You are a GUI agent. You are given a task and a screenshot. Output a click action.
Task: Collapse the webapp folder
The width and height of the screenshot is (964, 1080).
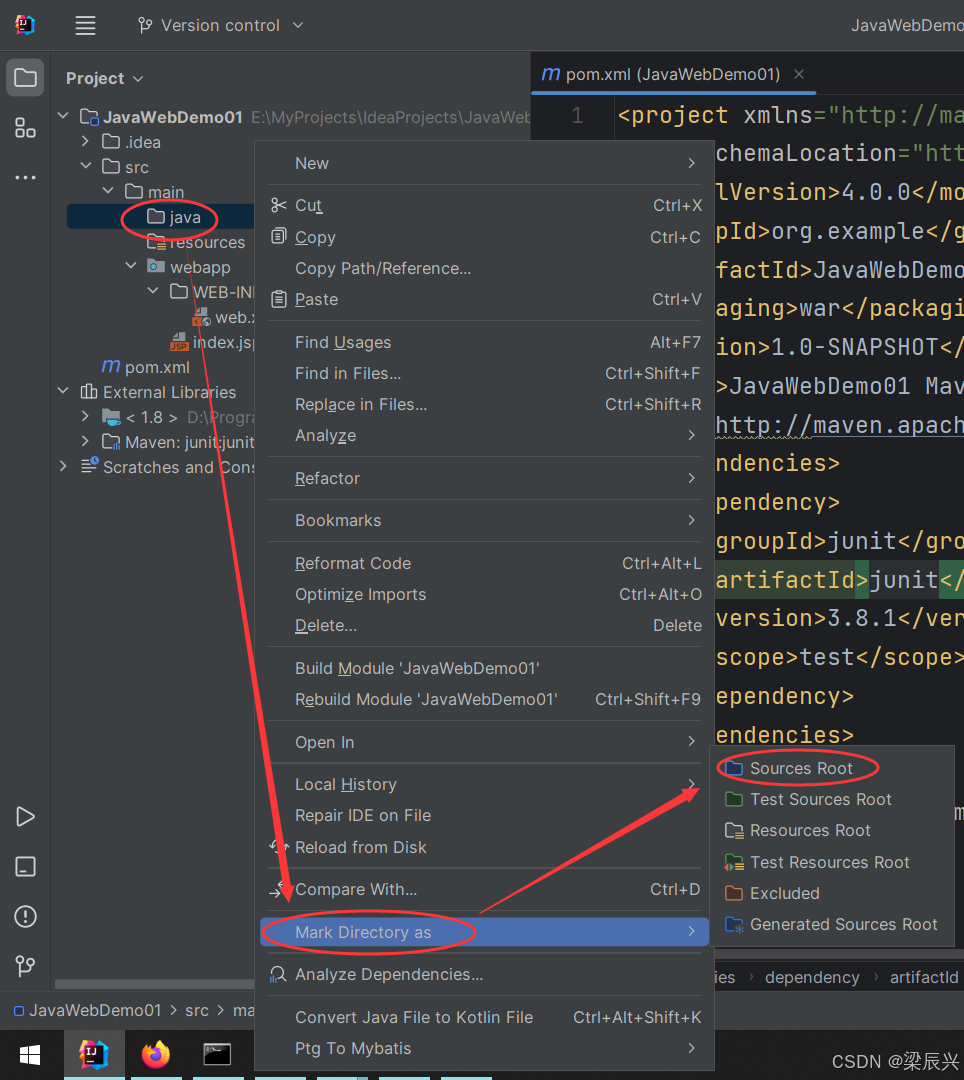(131, 266)
